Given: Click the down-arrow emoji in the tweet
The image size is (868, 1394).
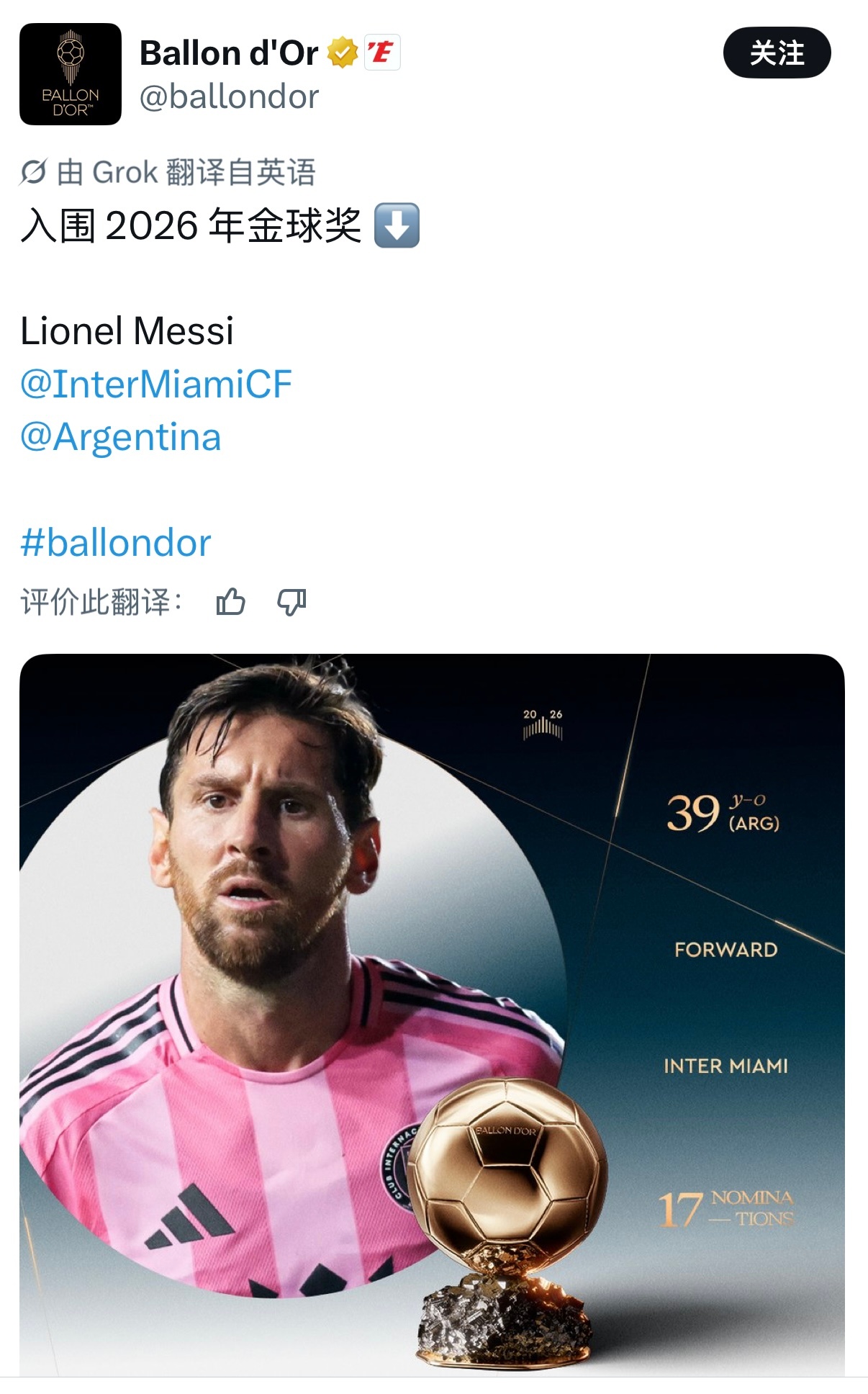Looking at the screenshot, I should [x=397, y=225].
